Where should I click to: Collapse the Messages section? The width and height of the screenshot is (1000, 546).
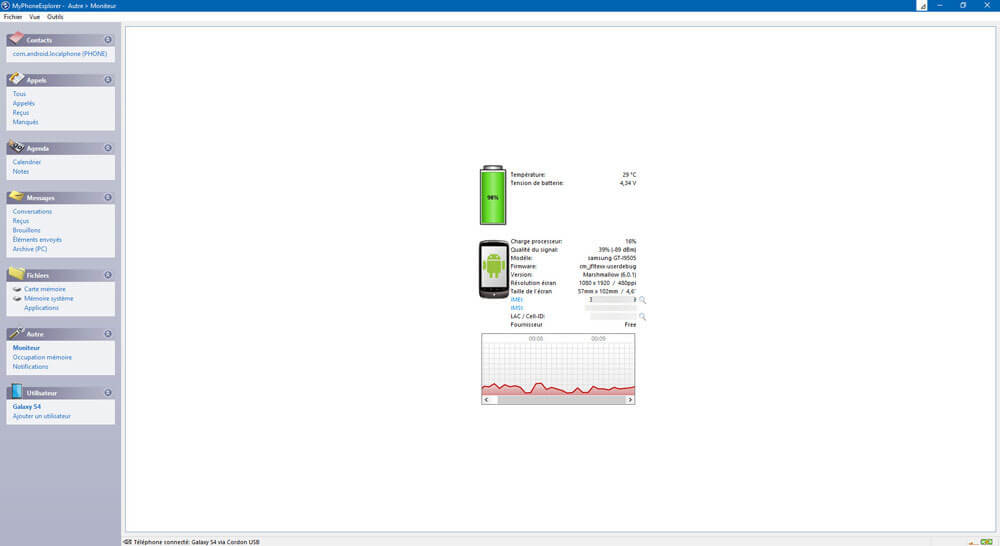(108, 197)
